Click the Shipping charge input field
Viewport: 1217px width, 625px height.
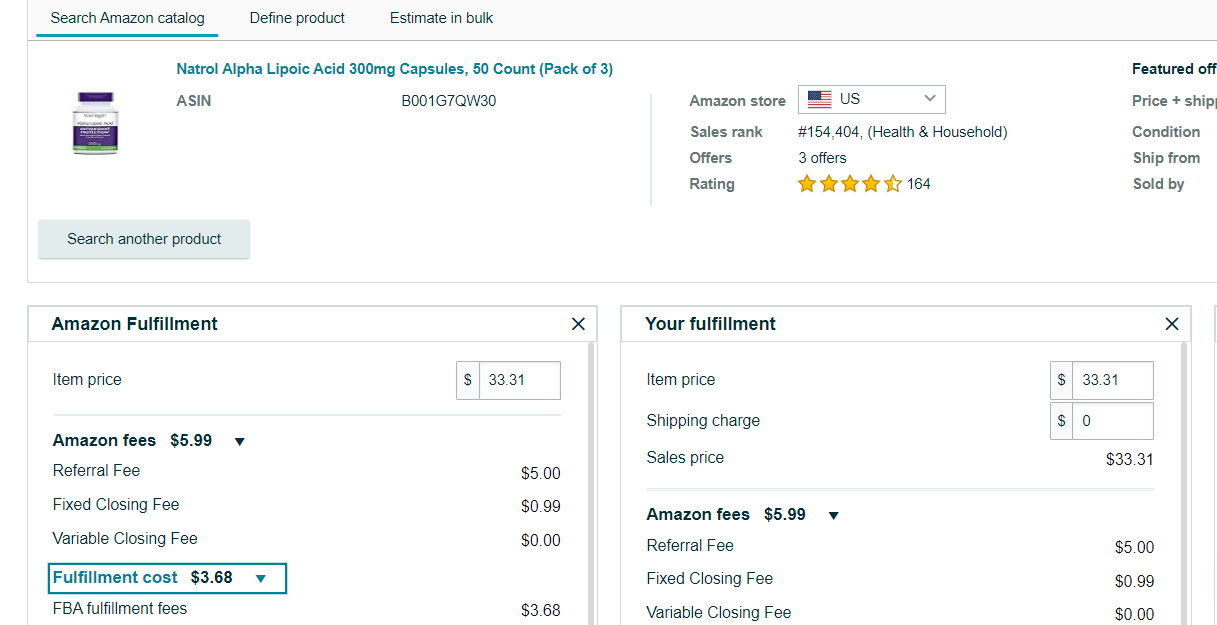[x=1113, y=421]
